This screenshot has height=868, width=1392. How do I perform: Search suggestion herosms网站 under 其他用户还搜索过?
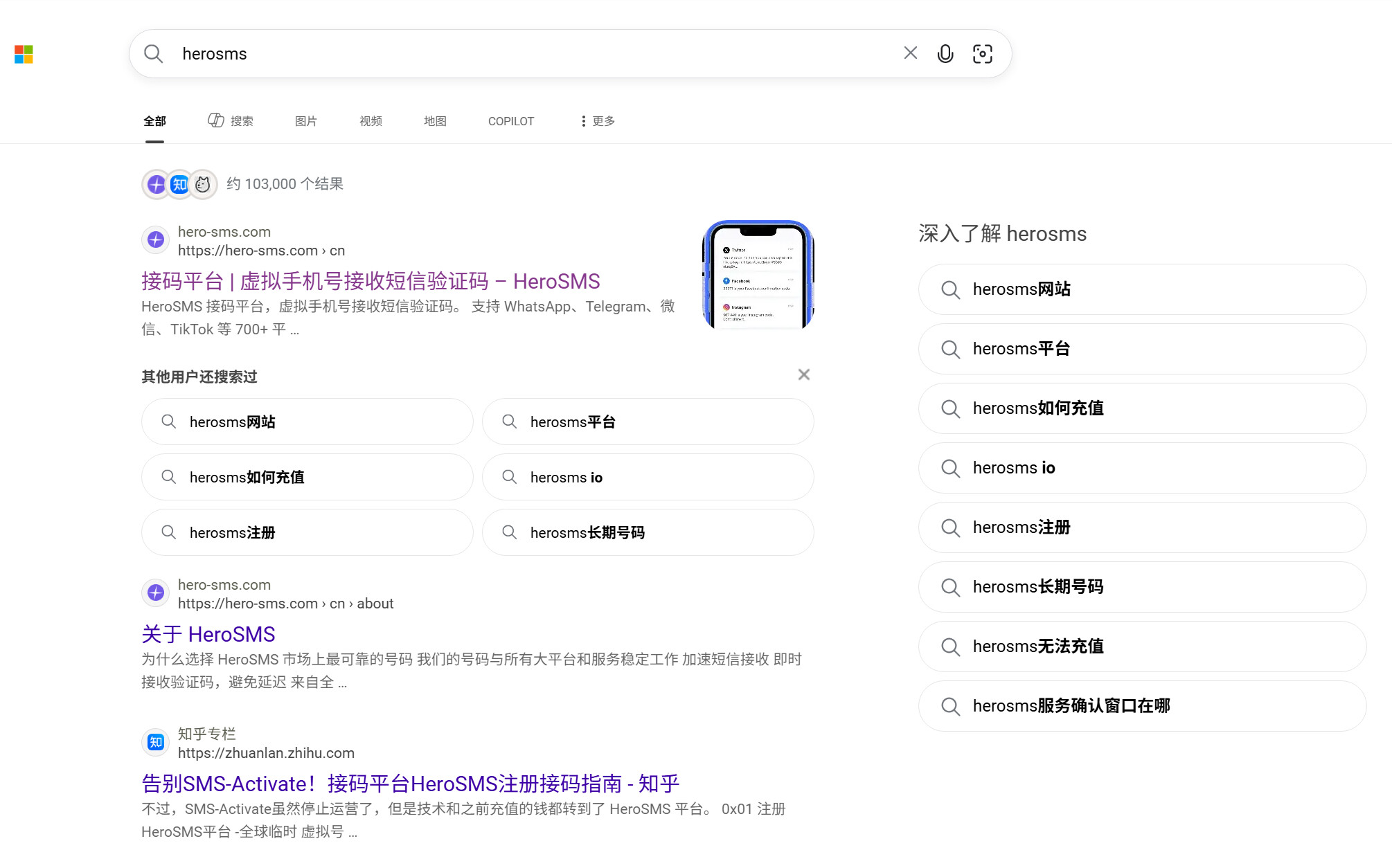[307, 422]
